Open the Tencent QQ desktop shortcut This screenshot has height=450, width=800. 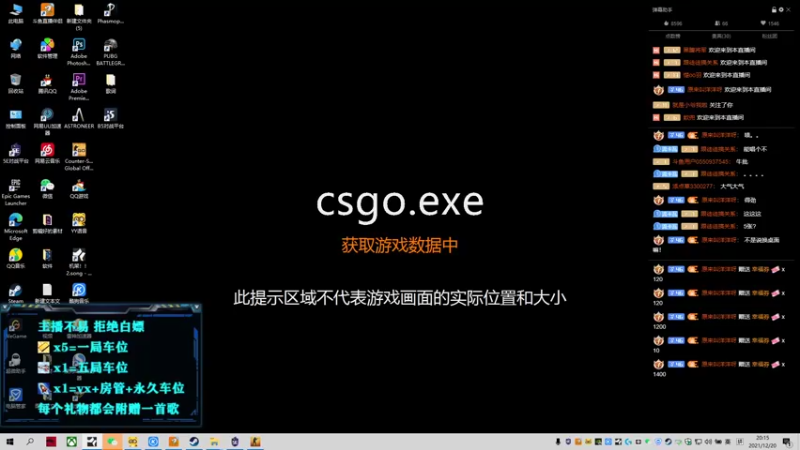click(47, 84)
